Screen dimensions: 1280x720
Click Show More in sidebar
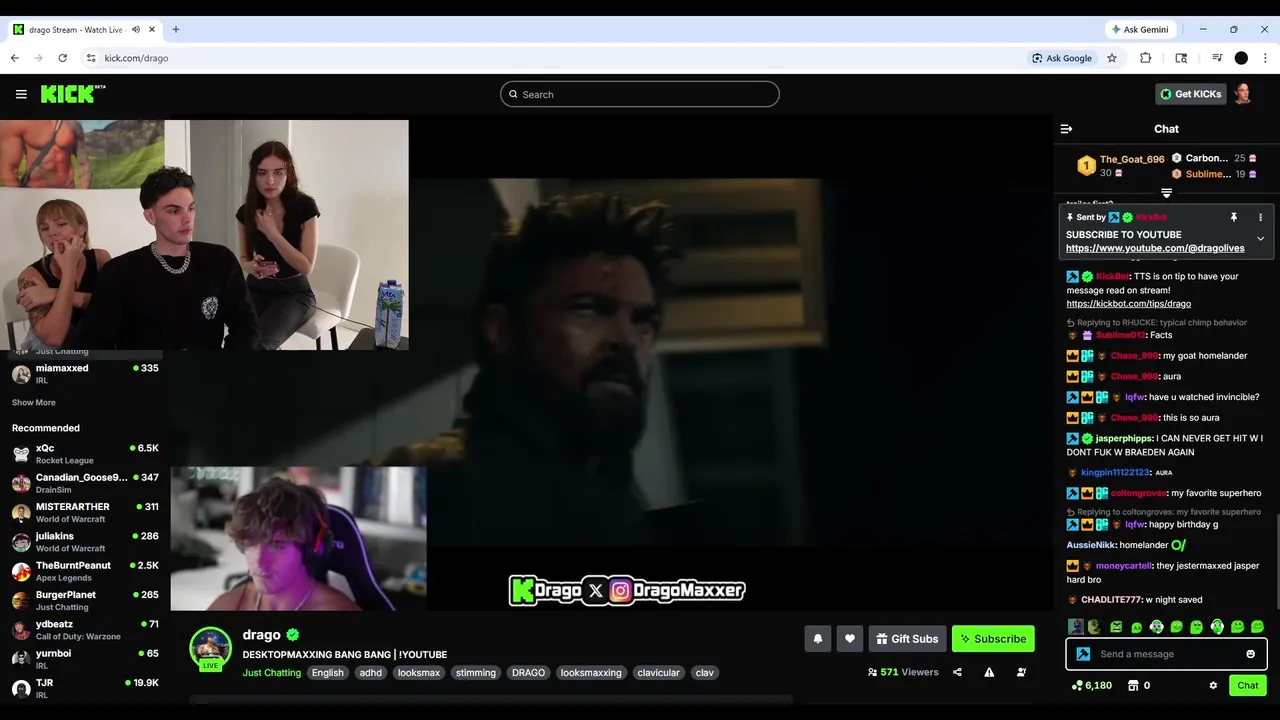pyautogui.click(x=34, y=403)
